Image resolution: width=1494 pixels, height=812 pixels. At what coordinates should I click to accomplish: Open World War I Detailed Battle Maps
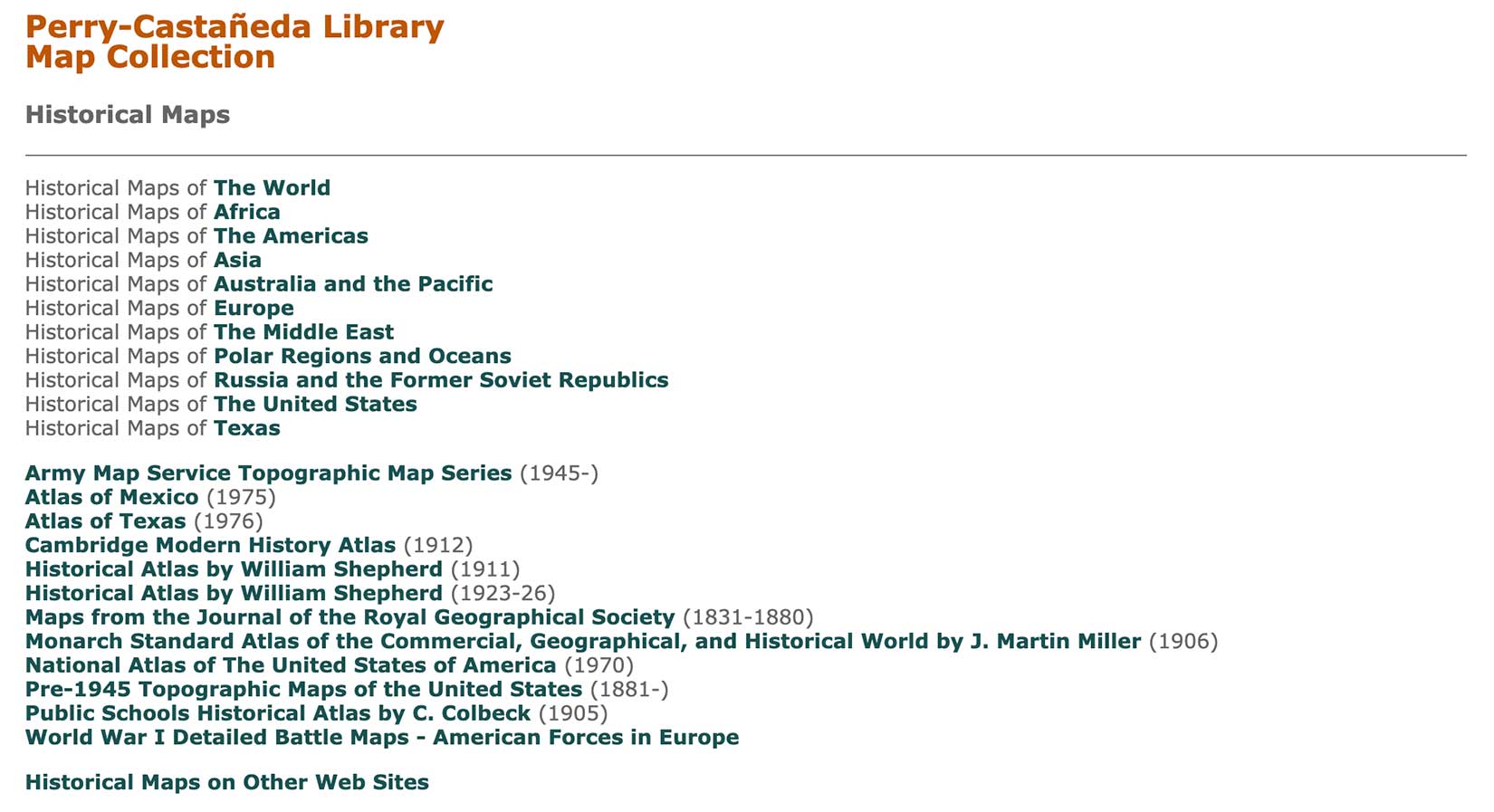(x=381, y=738)
